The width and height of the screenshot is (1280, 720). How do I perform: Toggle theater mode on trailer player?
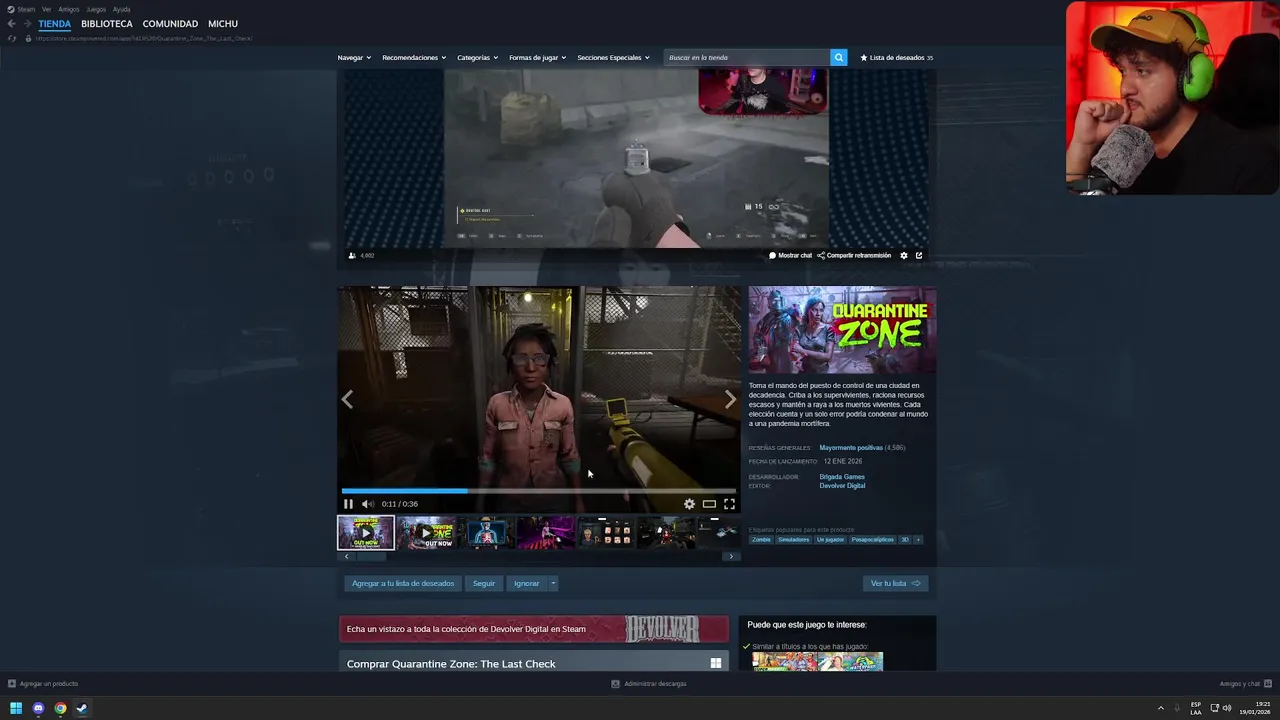[x=709, y=504]
